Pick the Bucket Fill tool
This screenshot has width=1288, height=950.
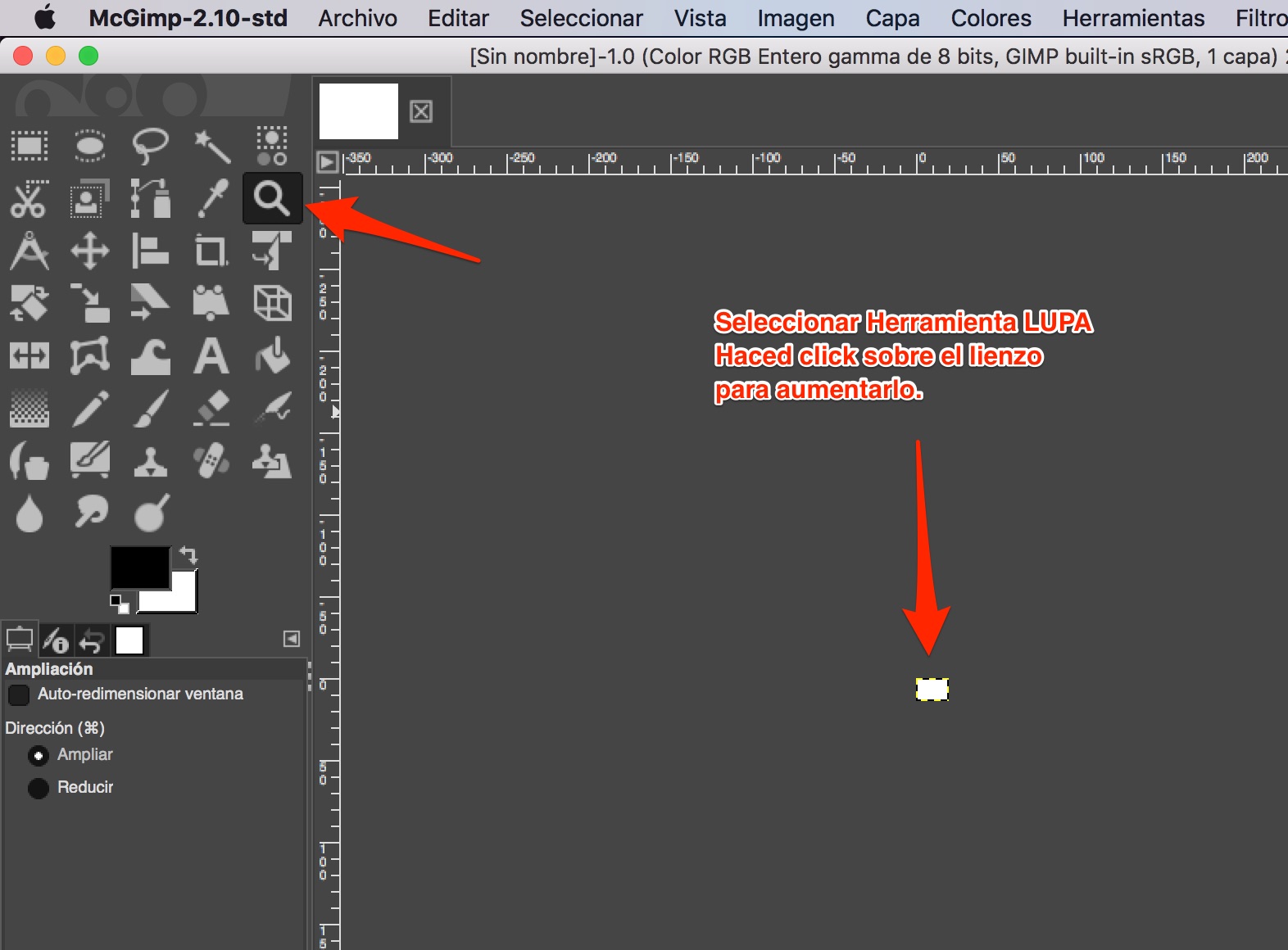(x=272, y=356)
